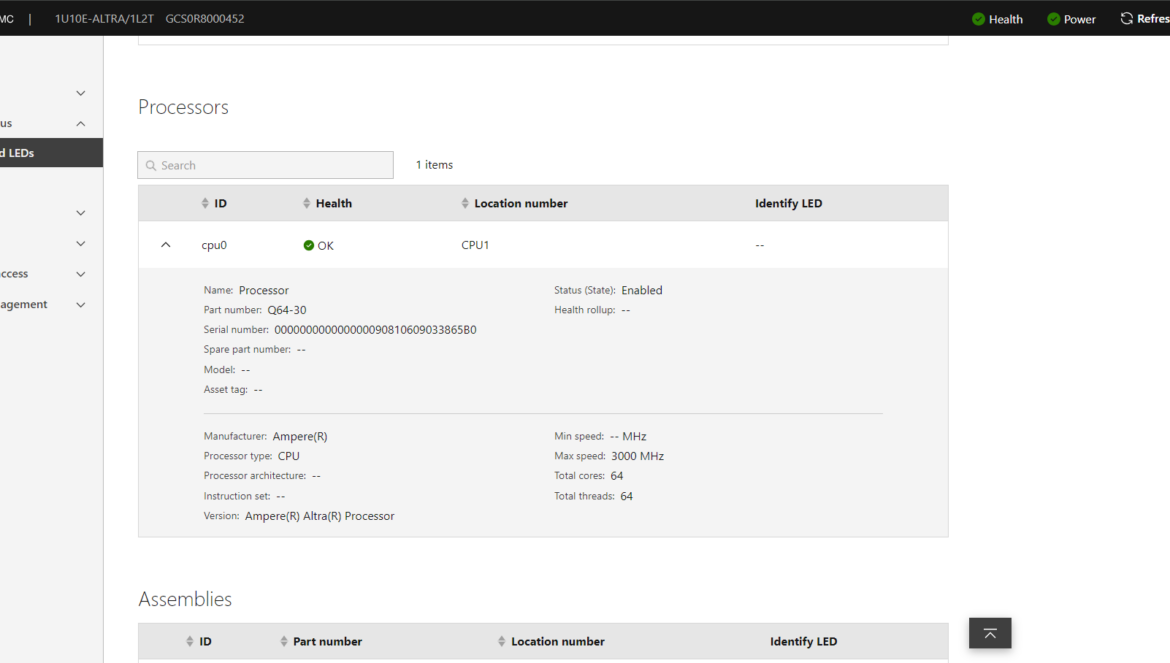Viewport: 1170px width, 663px height.
Task: Click the CPU1 location number cell
Action: coord(475,245)
